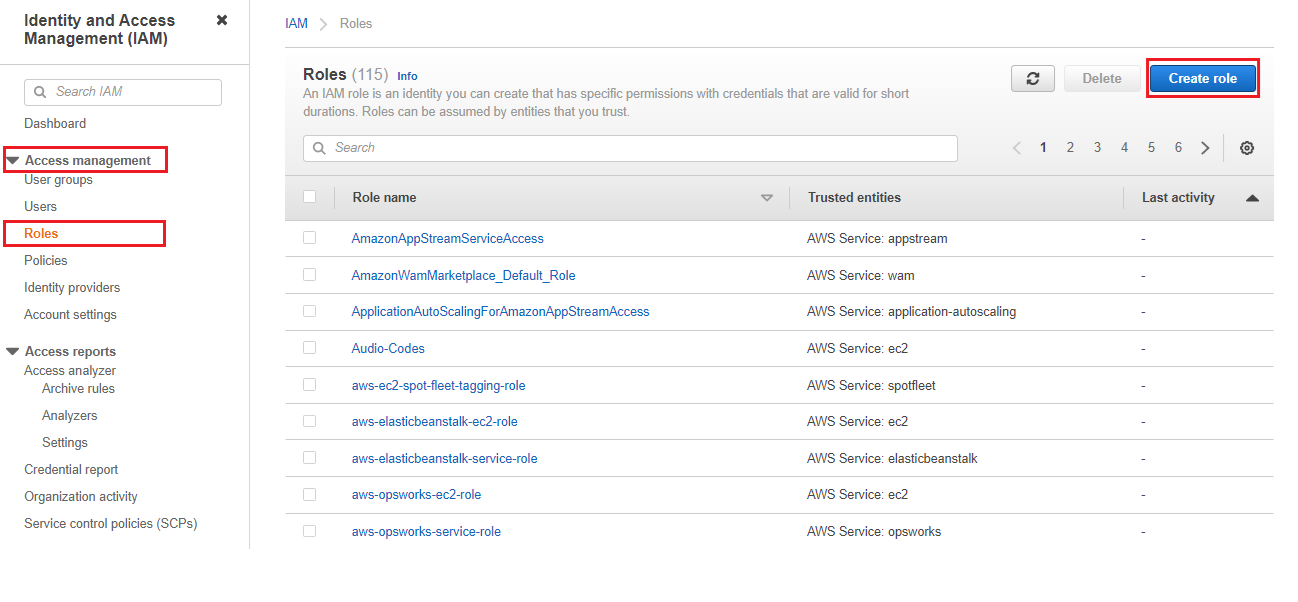This screenshot has height=602, width=1298.
Task: Open the aws-ec2-spot-fleet-tagging-role link
Action: [439, 386]
